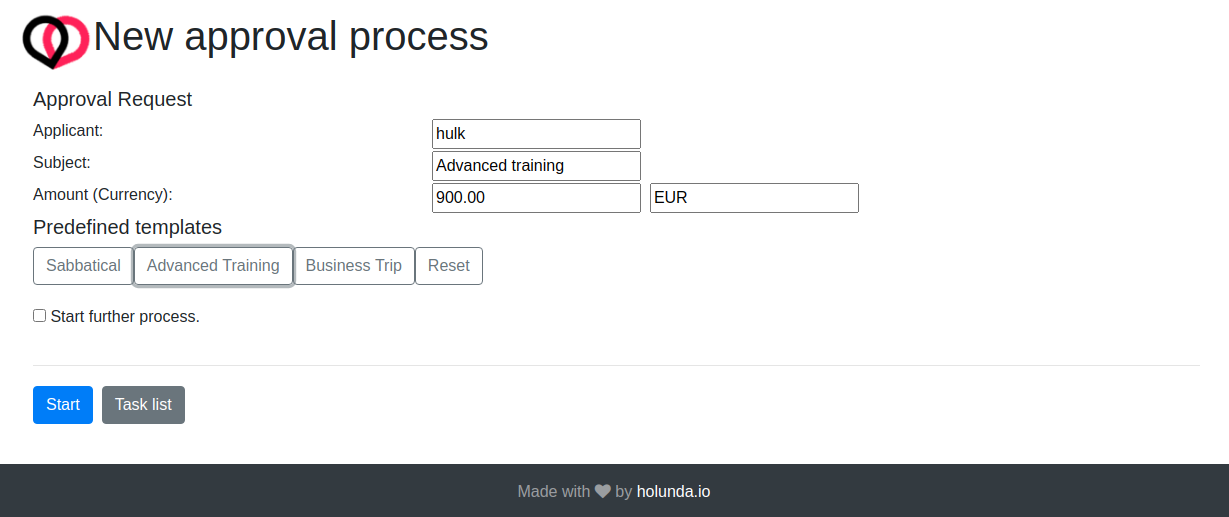Click into the Subject text field
The width and height of the screenshot is (1229, 517).
[x=536, y=166]
